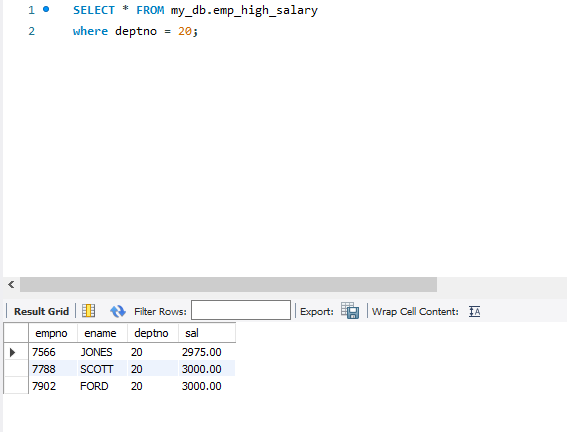567x432 pixels.
Task: Click the row header of the 7788 row
Action: tap(16, 369)
